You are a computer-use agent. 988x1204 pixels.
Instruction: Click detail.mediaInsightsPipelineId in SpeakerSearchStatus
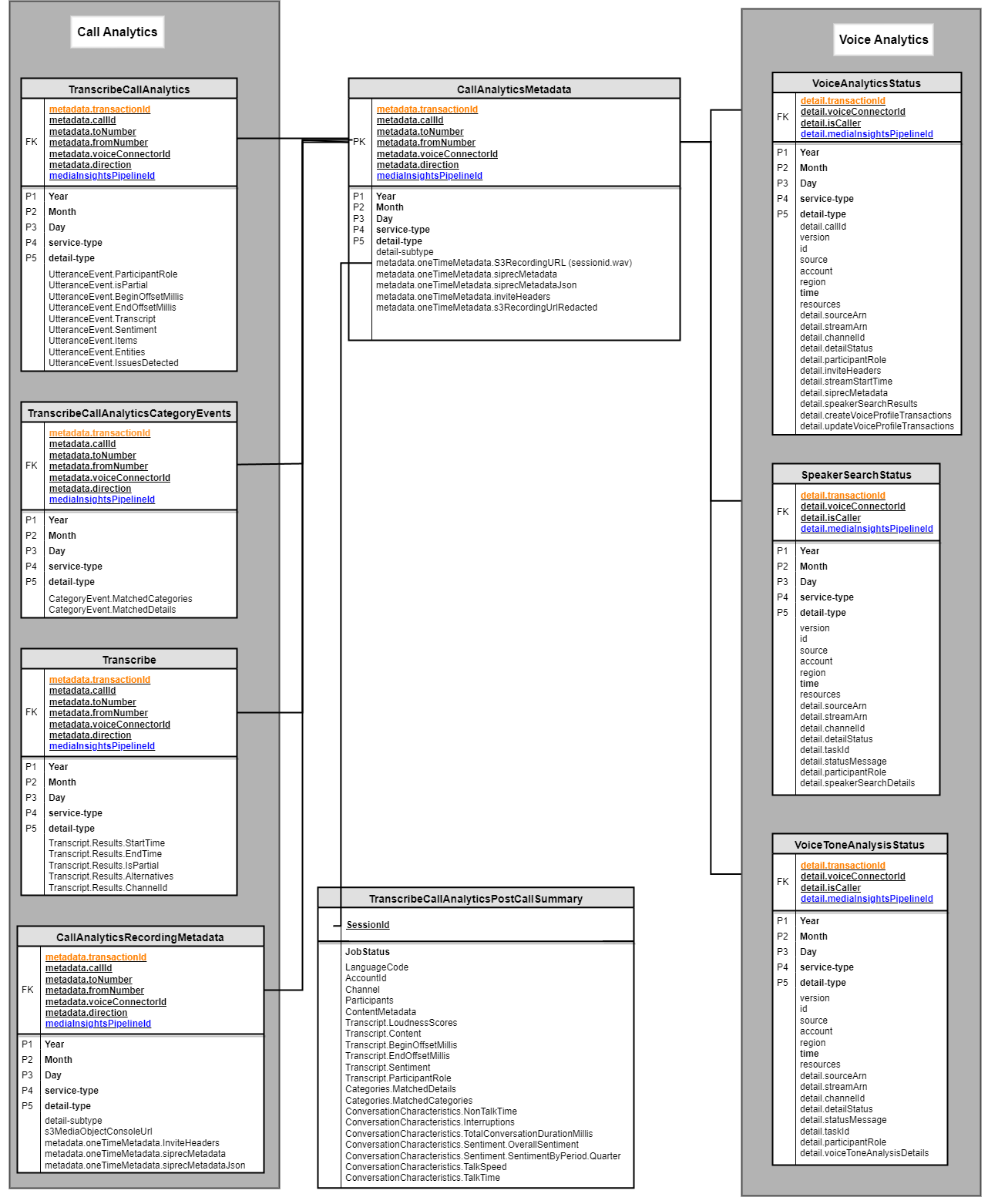pyautogui.click(x=866, y=529)
